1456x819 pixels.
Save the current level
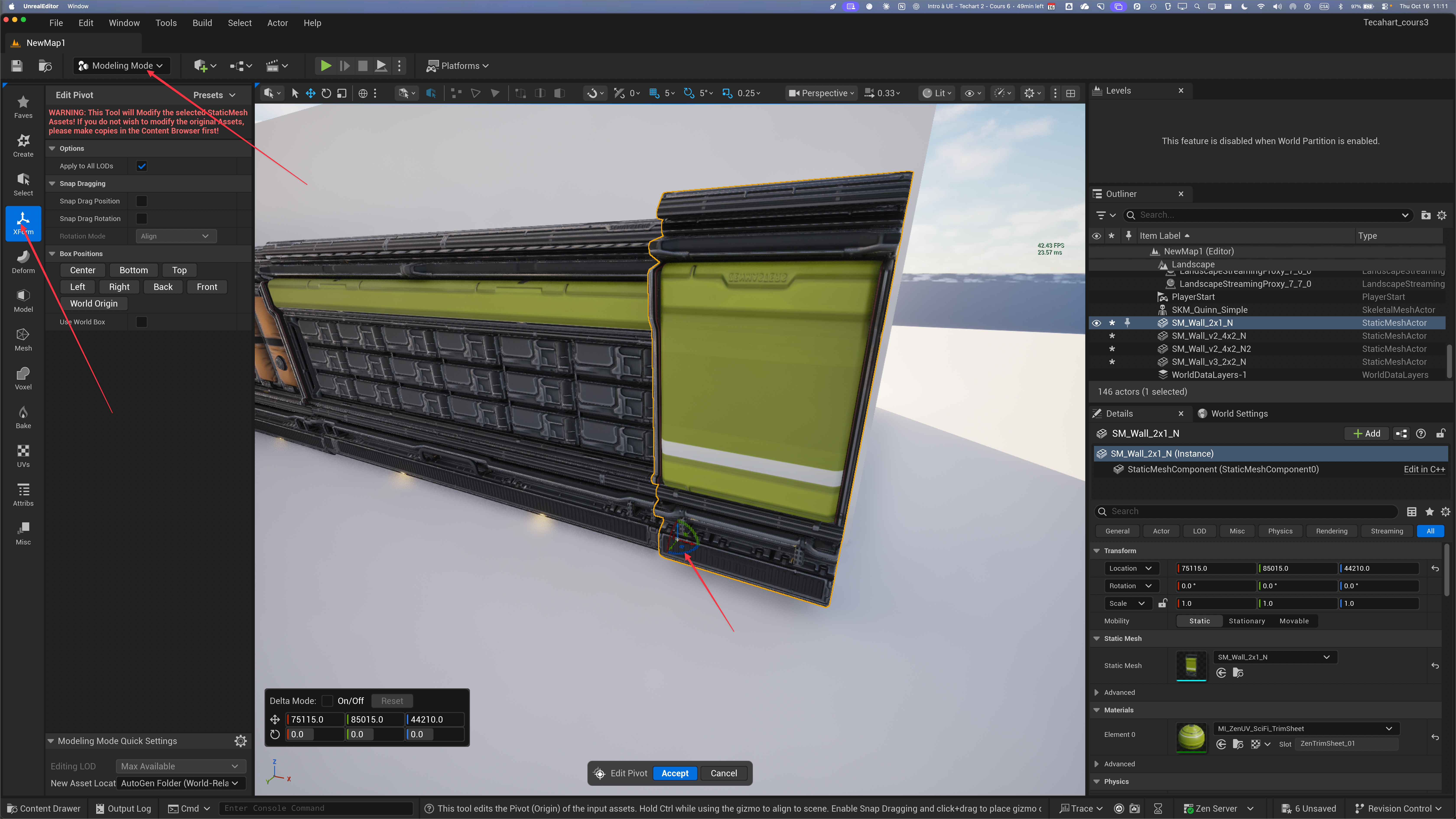point(17,66)
